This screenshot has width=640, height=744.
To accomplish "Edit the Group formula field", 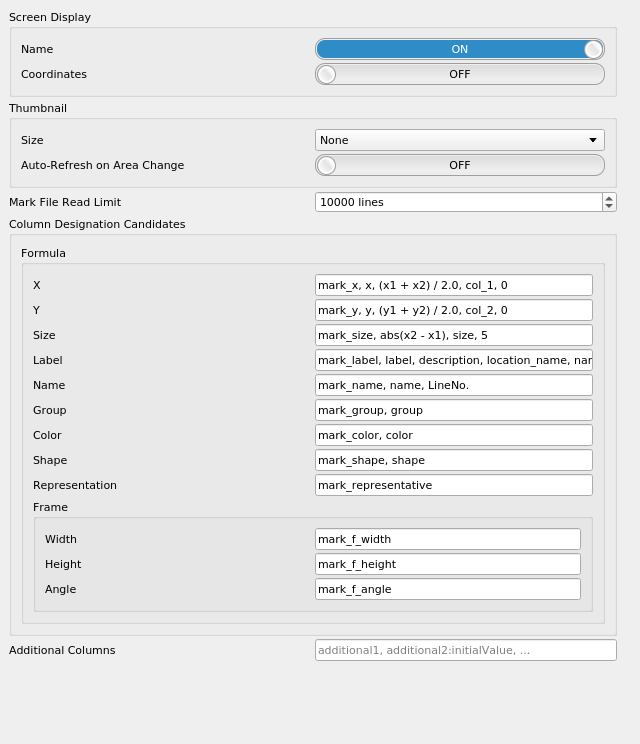I will [454, 410].
